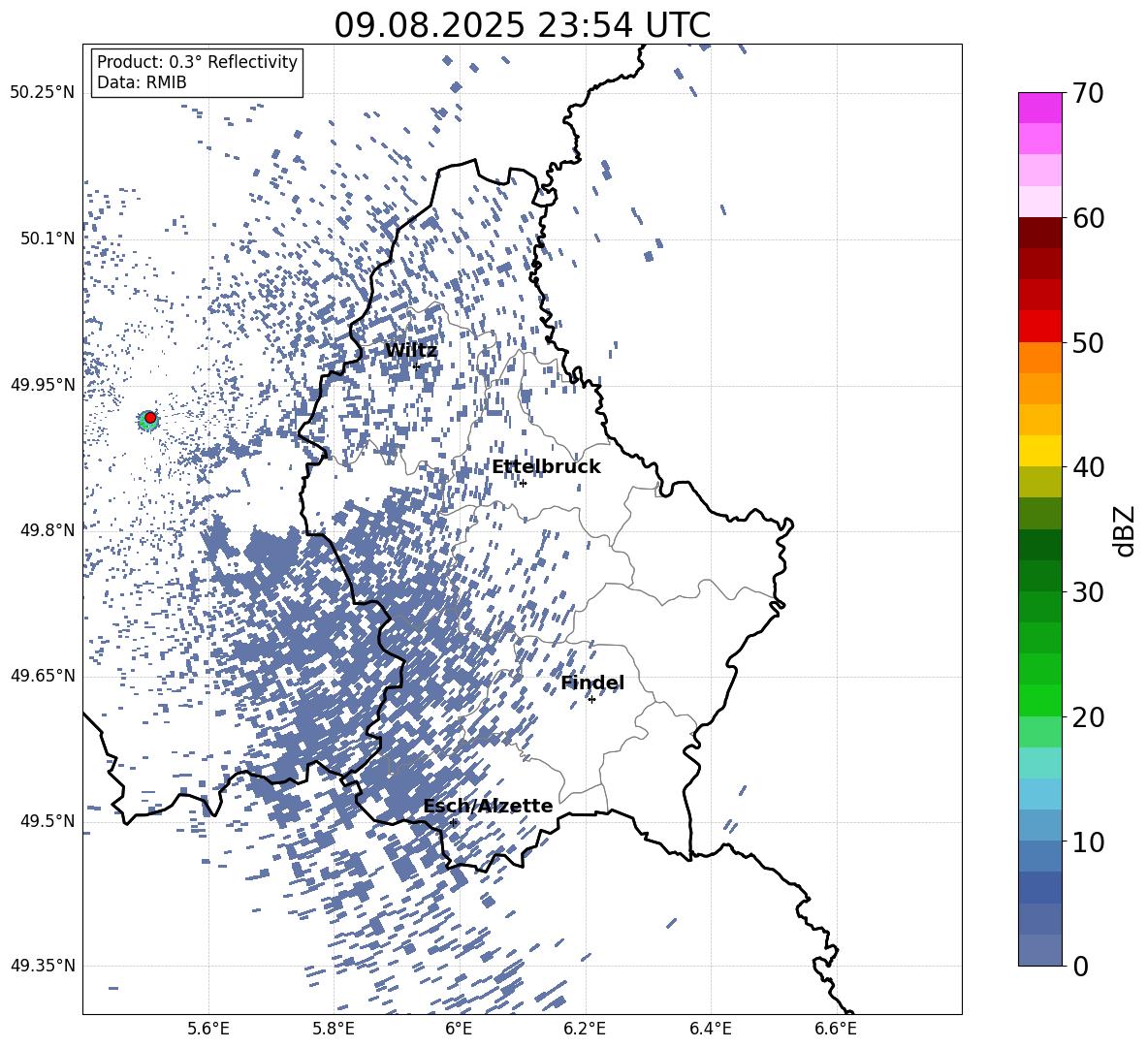Viewport: 1148px width, 1048px height.
Task: Click the colorbar tick label 50
Action: tap(1088, 343)
